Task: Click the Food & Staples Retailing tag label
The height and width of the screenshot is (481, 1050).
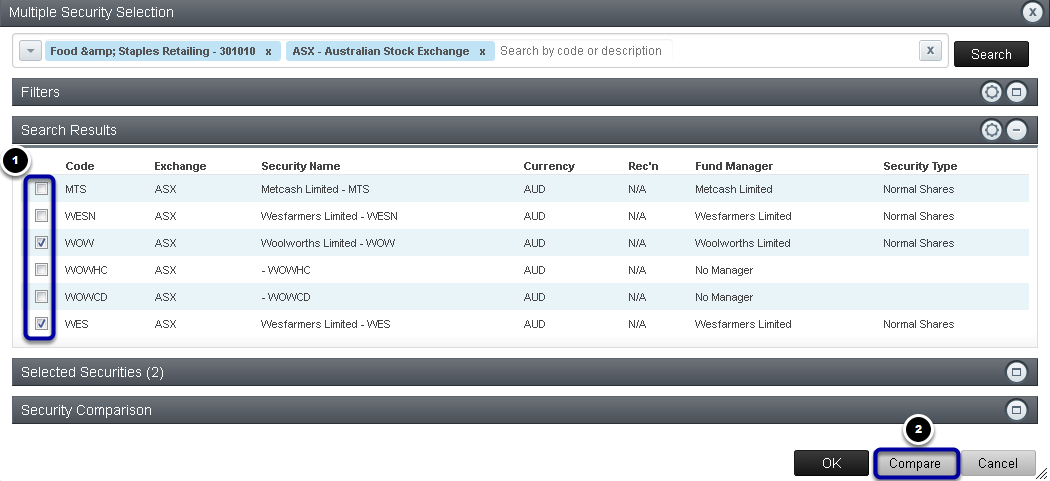Action: tap(153, 51)
